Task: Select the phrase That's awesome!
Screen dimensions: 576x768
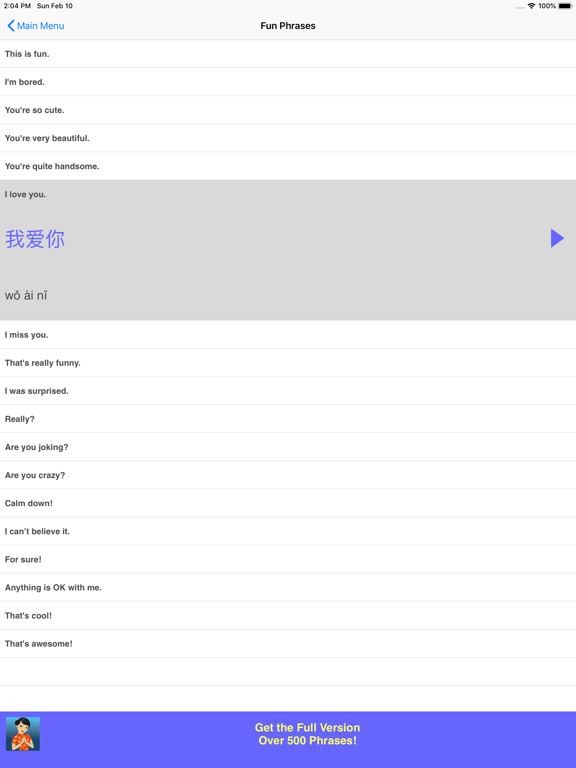Action: 288,644
